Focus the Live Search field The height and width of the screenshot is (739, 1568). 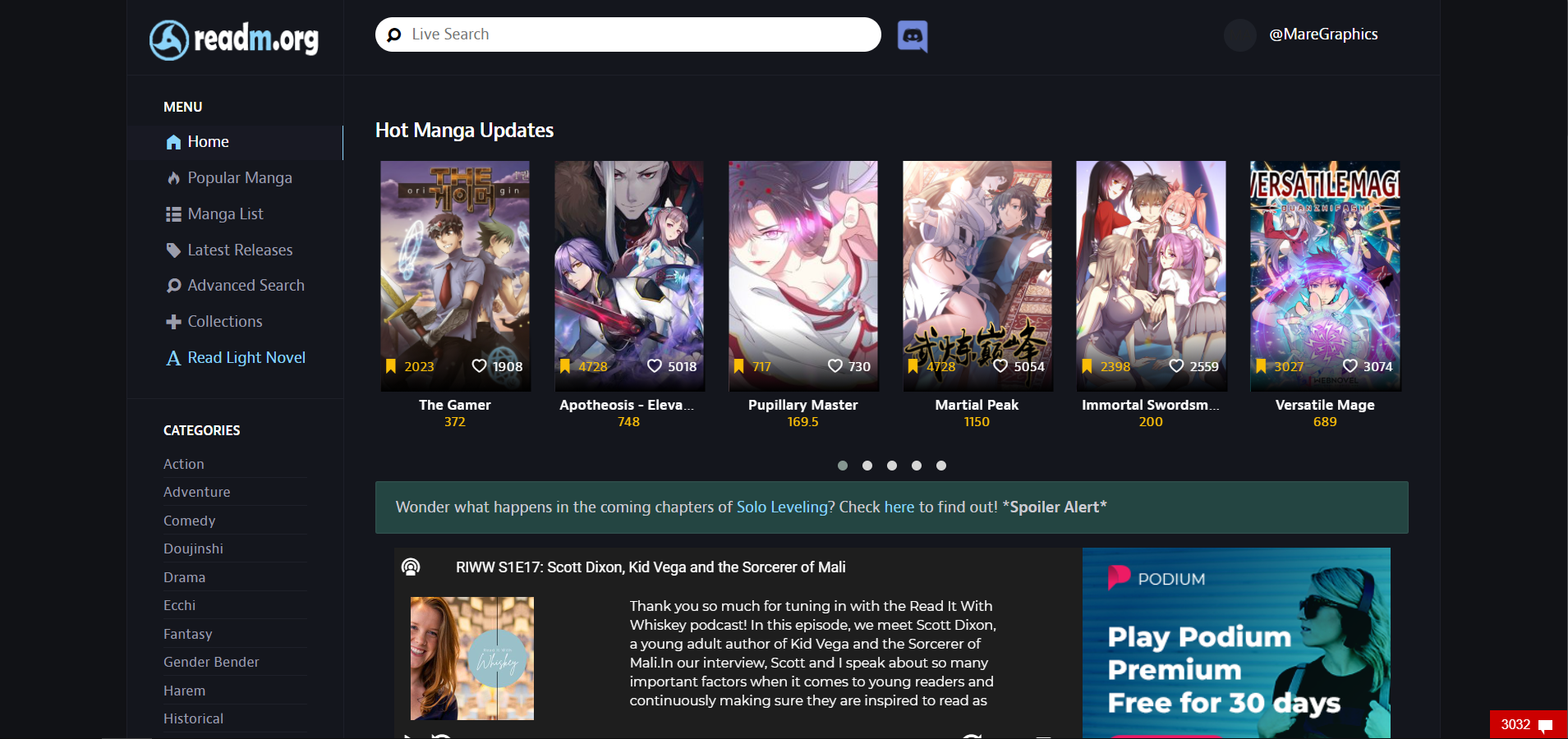tap(628, 34)
